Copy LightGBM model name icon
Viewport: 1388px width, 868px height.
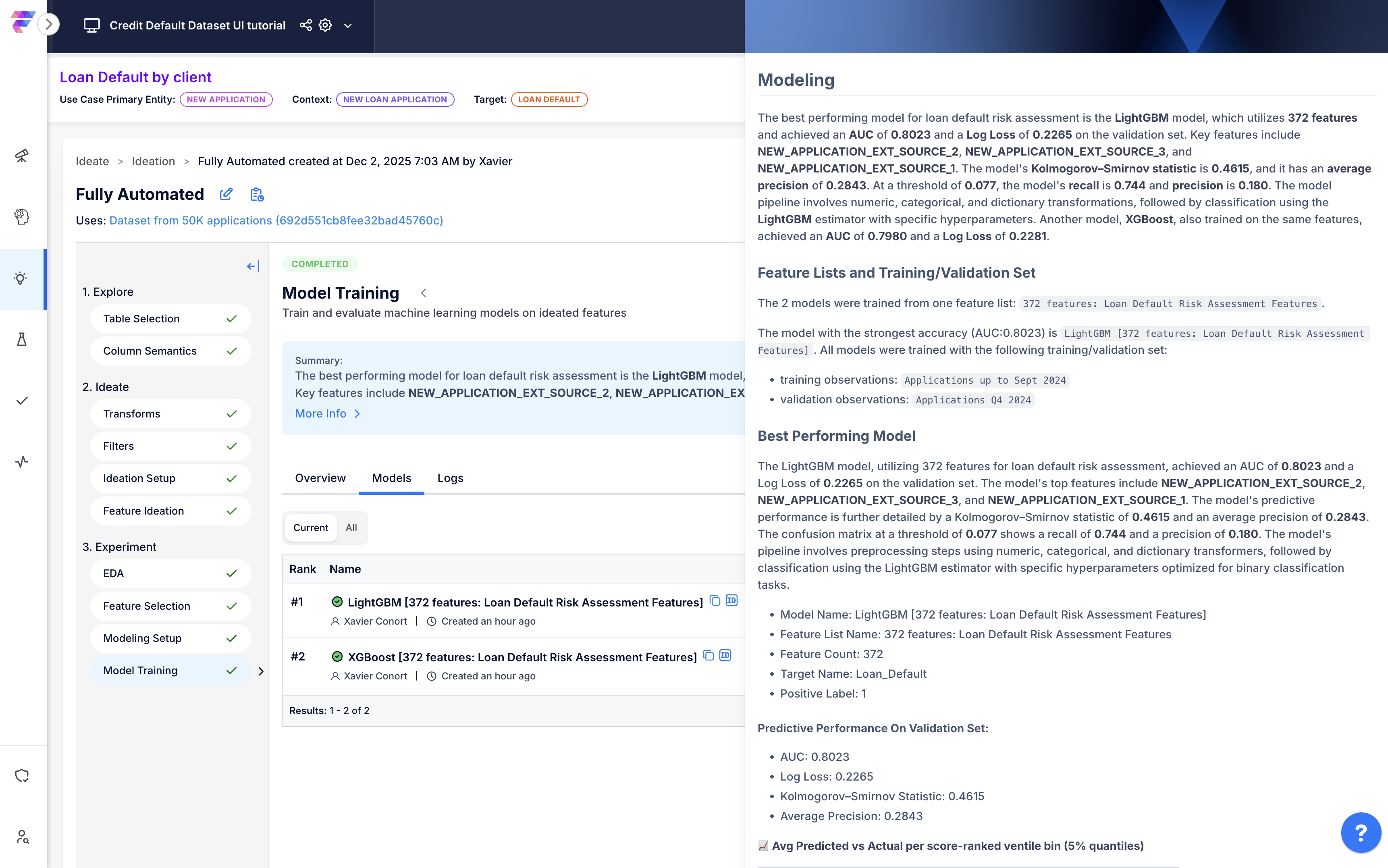point(715,601)
